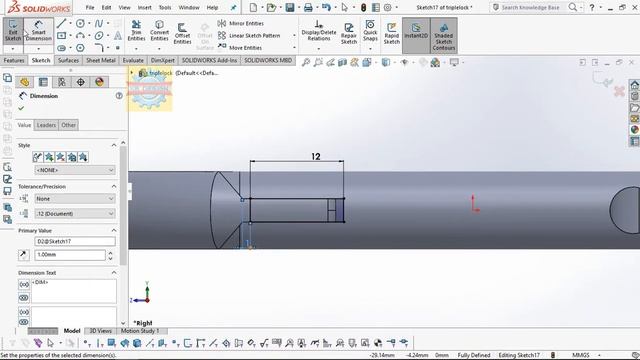
Task: Open the Tools menu
Action: pyautogui.click(x=165, y=7)
